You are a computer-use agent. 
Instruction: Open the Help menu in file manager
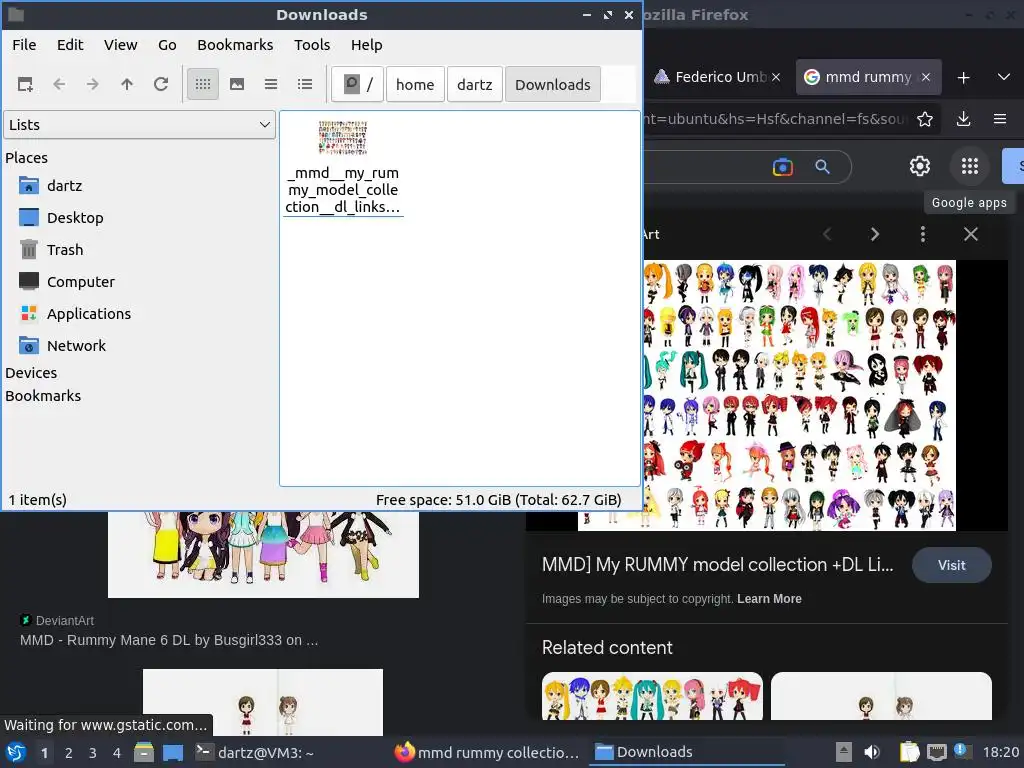point(366,45)
